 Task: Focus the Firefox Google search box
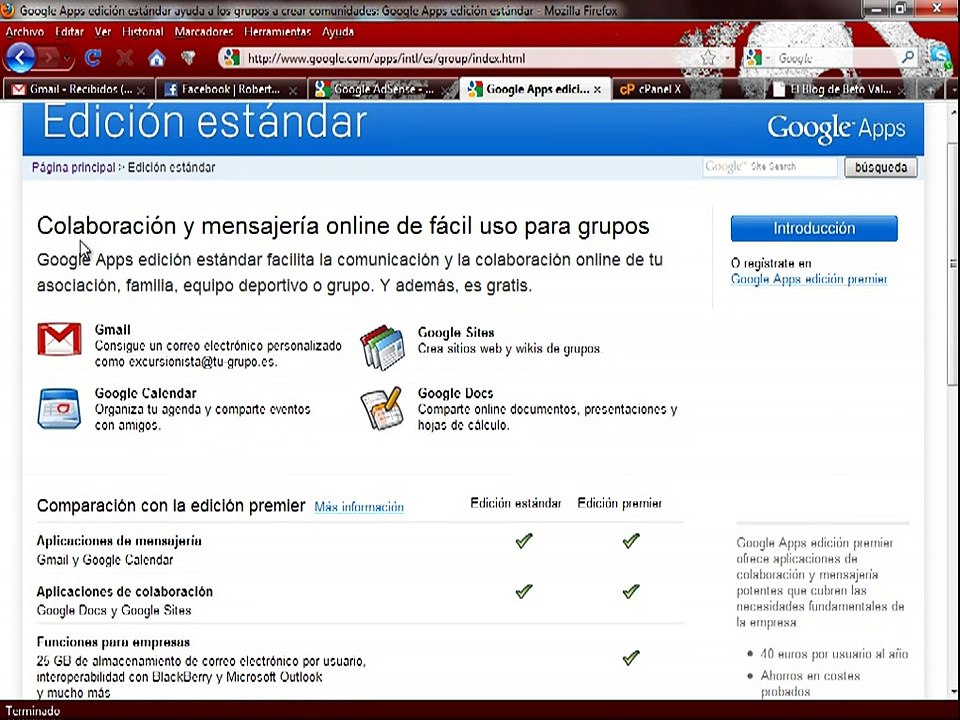pos(837,58)
